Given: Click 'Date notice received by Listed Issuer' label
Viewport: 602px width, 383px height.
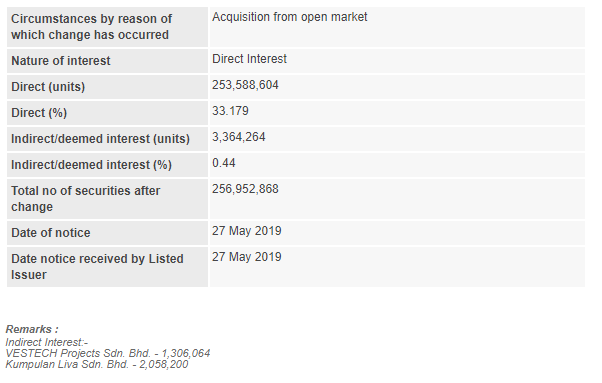Looking at the screenshot, I should 97,267.
